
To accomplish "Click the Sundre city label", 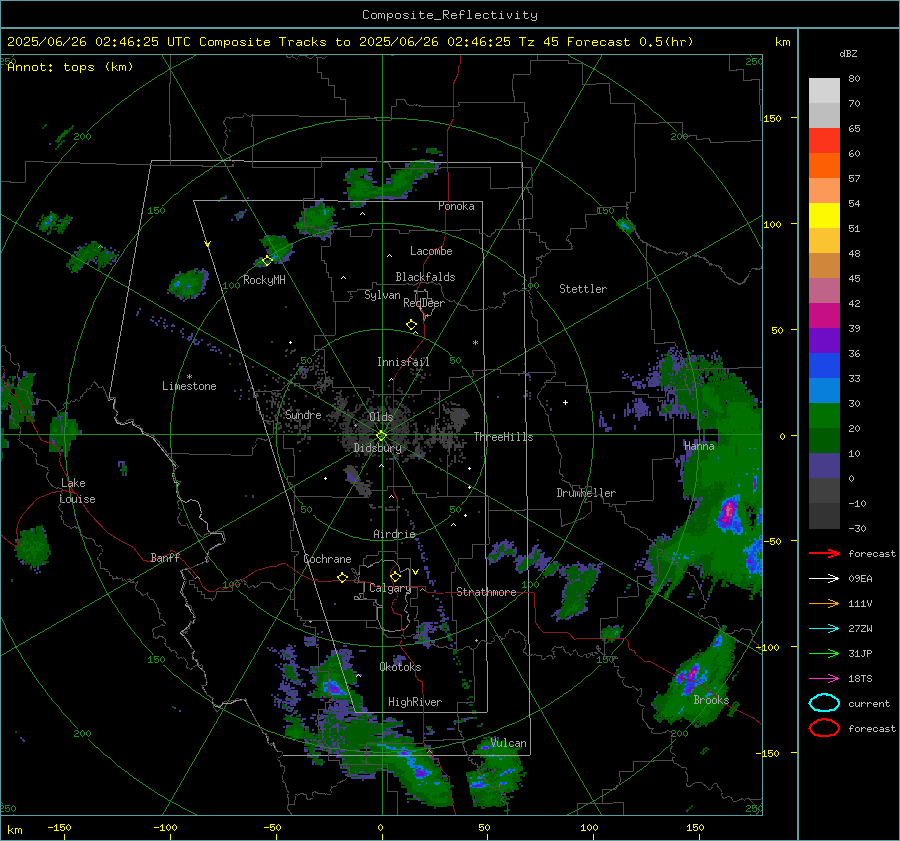I will (303, 415).
